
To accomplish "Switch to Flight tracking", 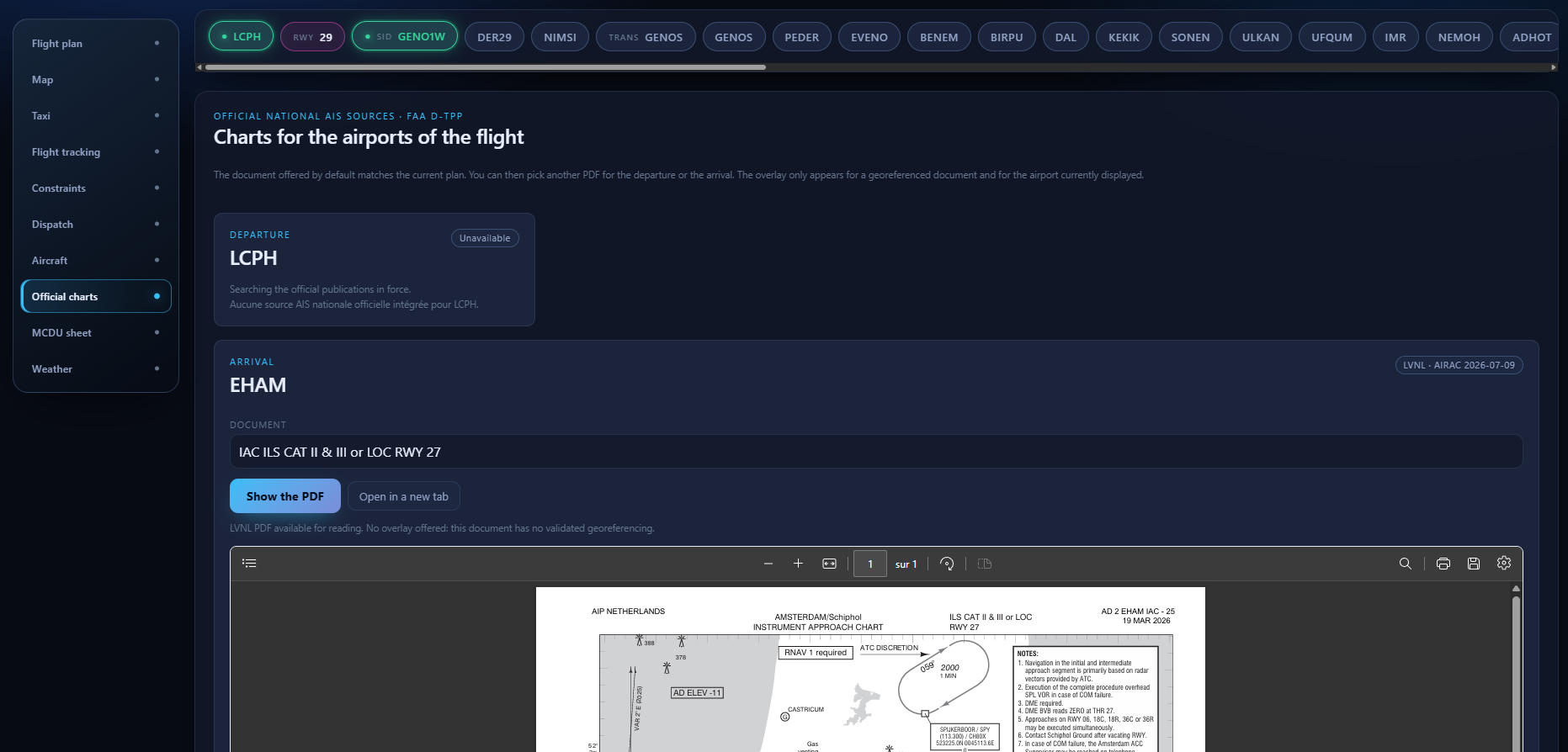I will click(x=96, y=152).
